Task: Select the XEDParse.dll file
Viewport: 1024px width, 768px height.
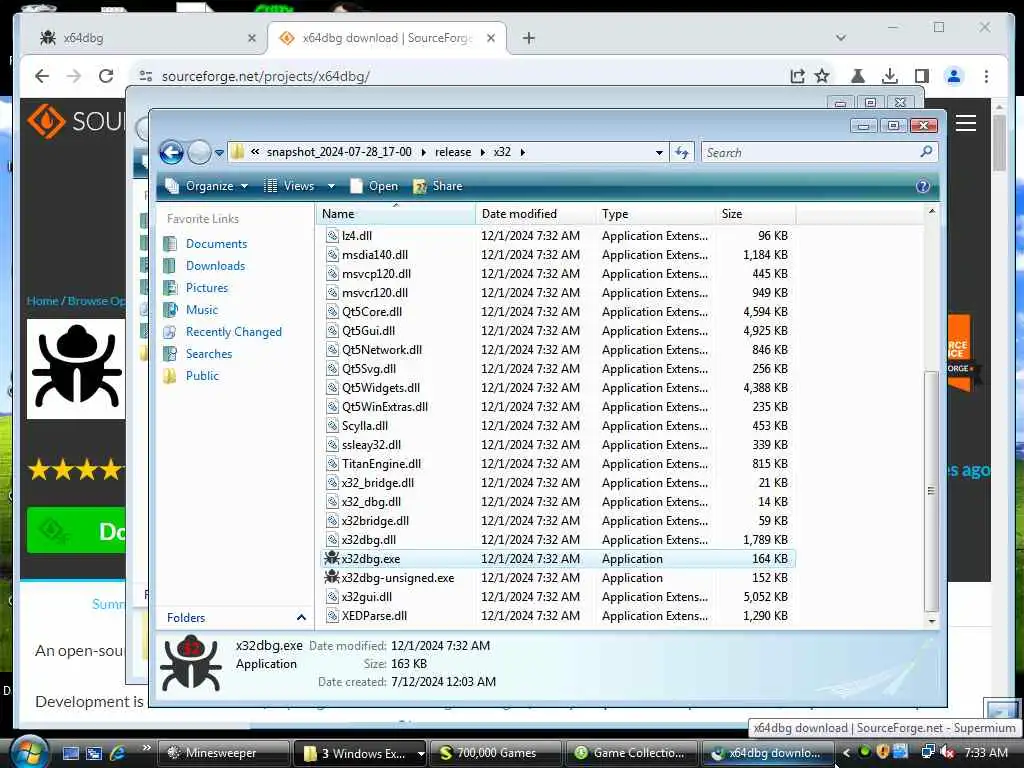Action: coord(374,615)
